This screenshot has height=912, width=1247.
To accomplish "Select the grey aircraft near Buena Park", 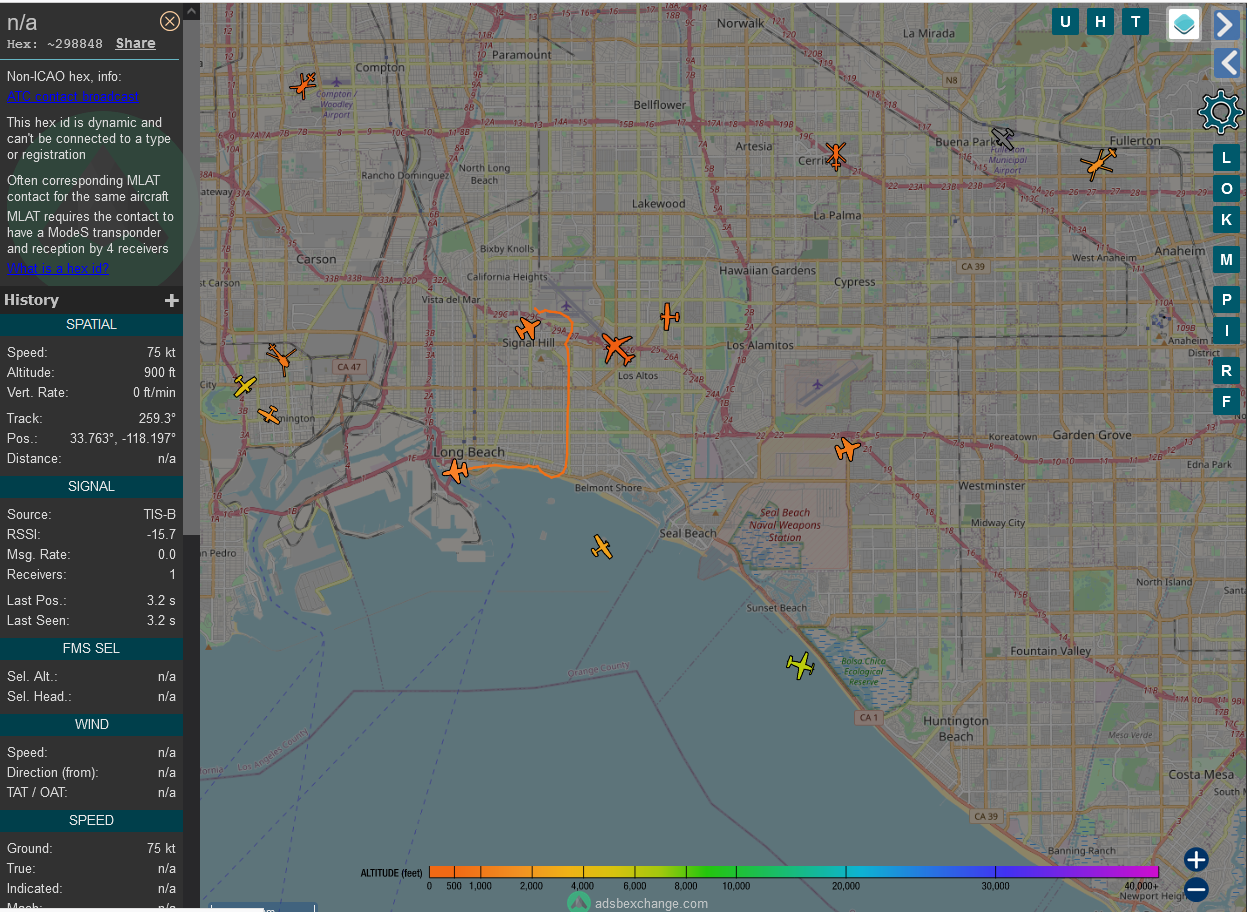I will (1003, 138).
